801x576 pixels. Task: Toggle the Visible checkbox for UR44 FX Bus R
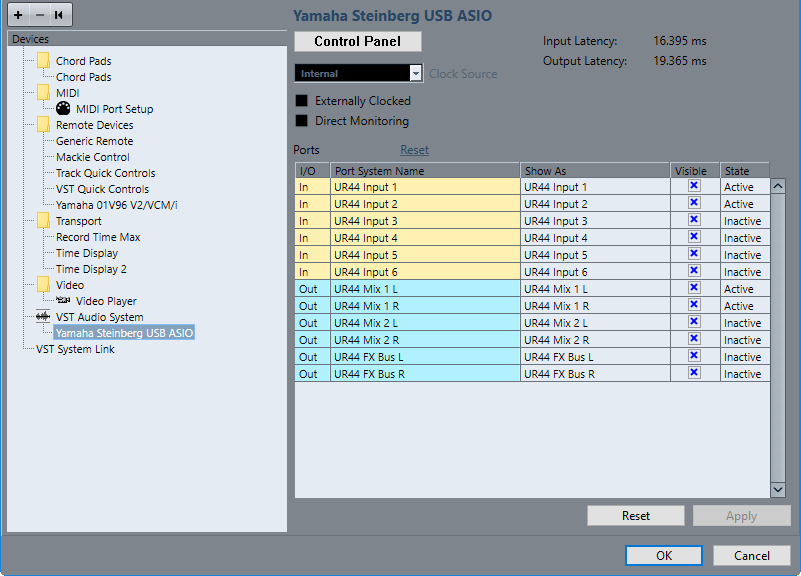tap(694, 373)
